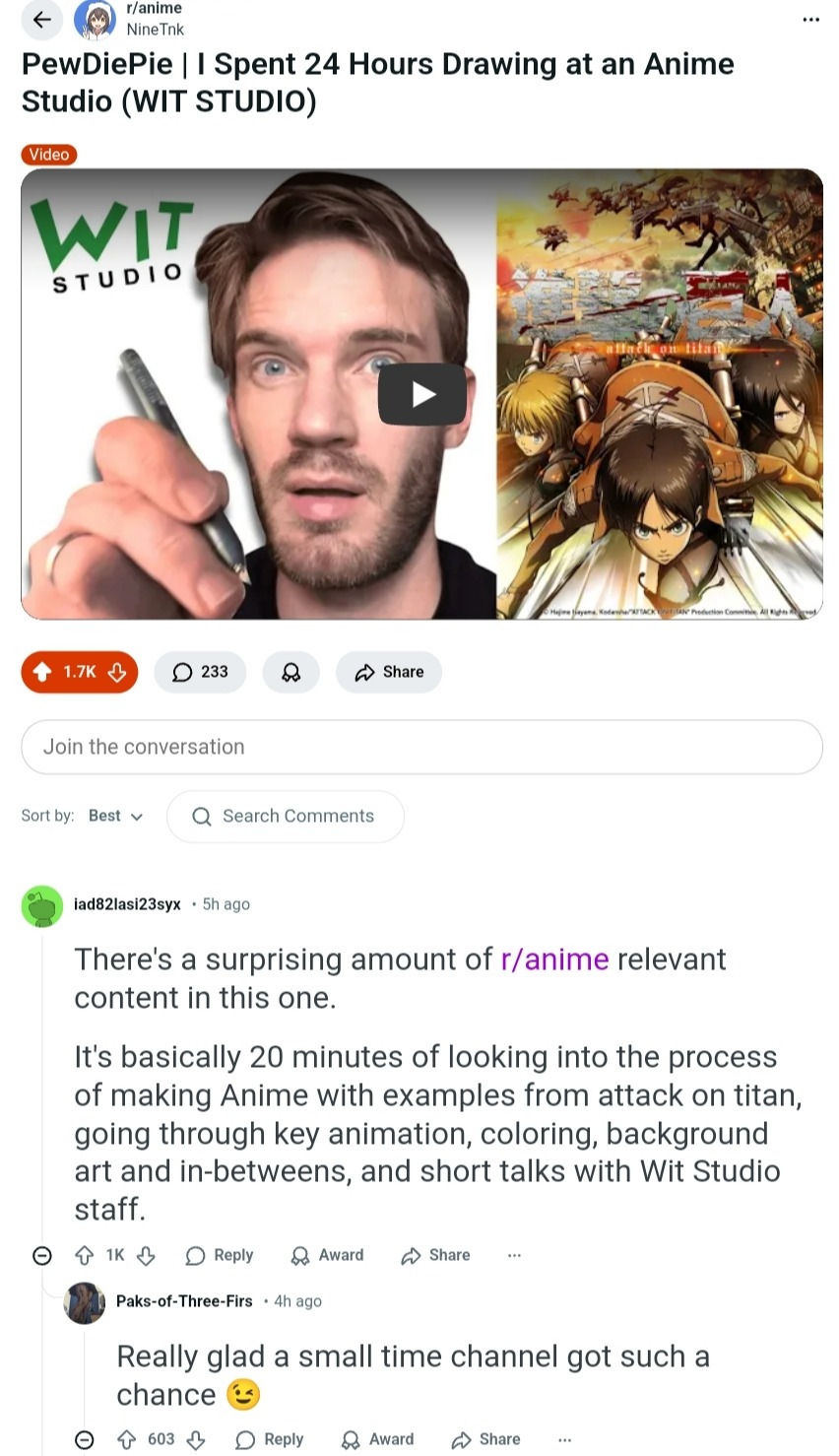Viewport: 839px width, 1456px height.
Task: Downvote the PewDiePie post
Action: 116,672
